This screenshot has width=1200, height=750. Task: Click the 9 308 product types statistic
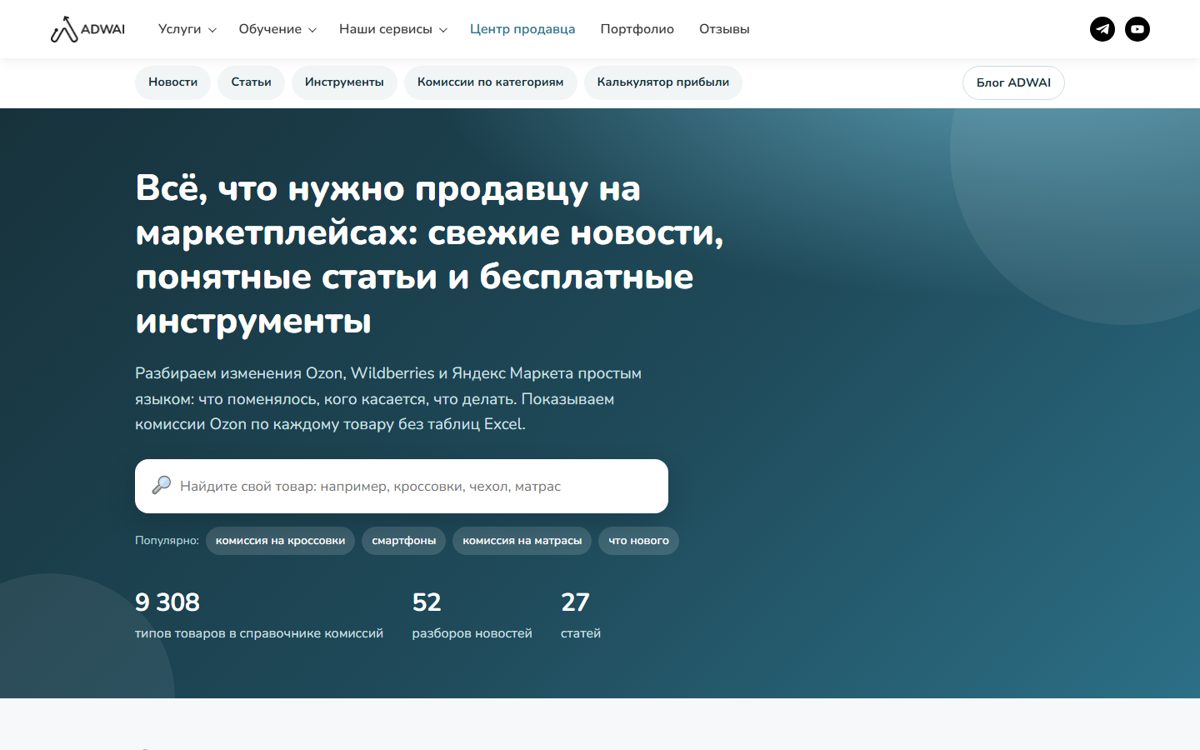[259, 616]
